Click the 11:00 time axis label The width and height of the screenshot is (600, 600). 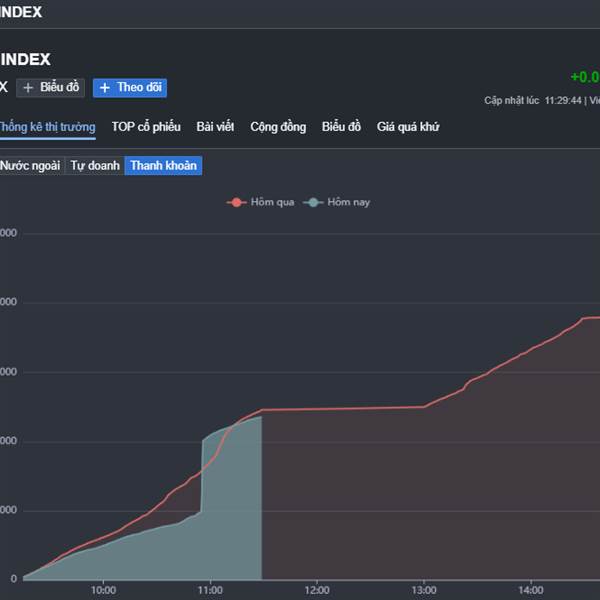(x=210, y=589)
